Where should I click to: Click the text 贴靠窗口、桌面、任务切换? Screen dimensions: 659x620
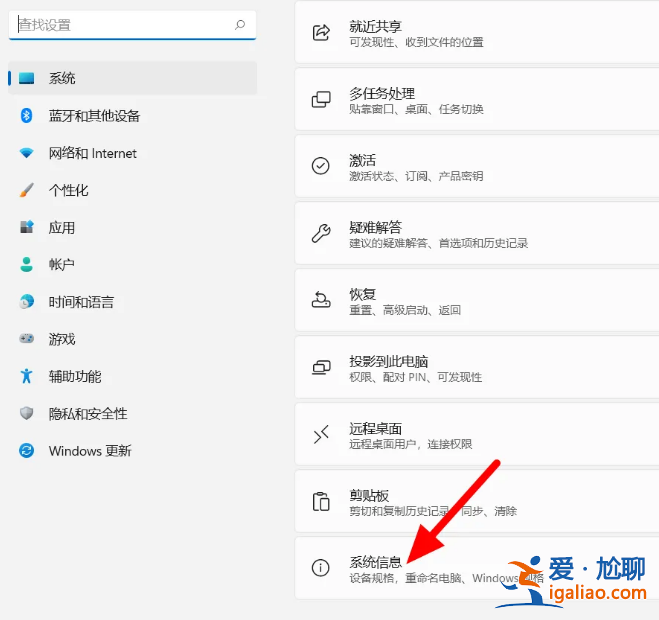click(x=416, y=109)
